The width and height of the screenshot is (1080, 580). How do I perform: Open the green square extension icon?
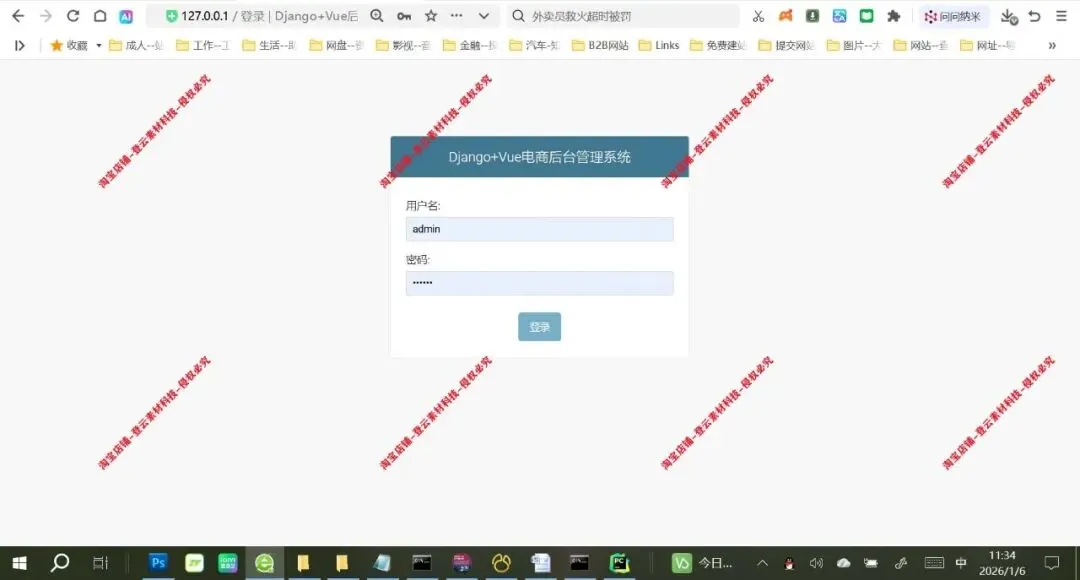[866, 16]
